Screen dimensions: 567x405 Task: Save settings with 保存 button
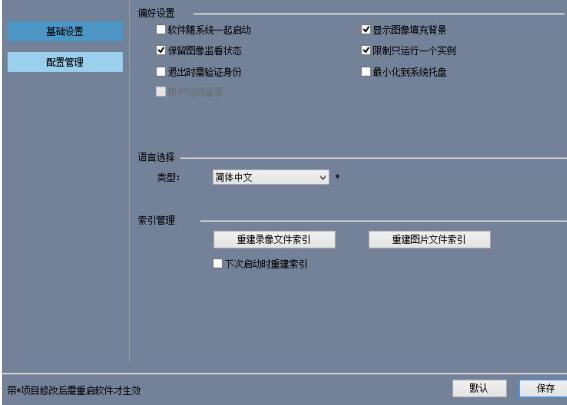[544, 388]
